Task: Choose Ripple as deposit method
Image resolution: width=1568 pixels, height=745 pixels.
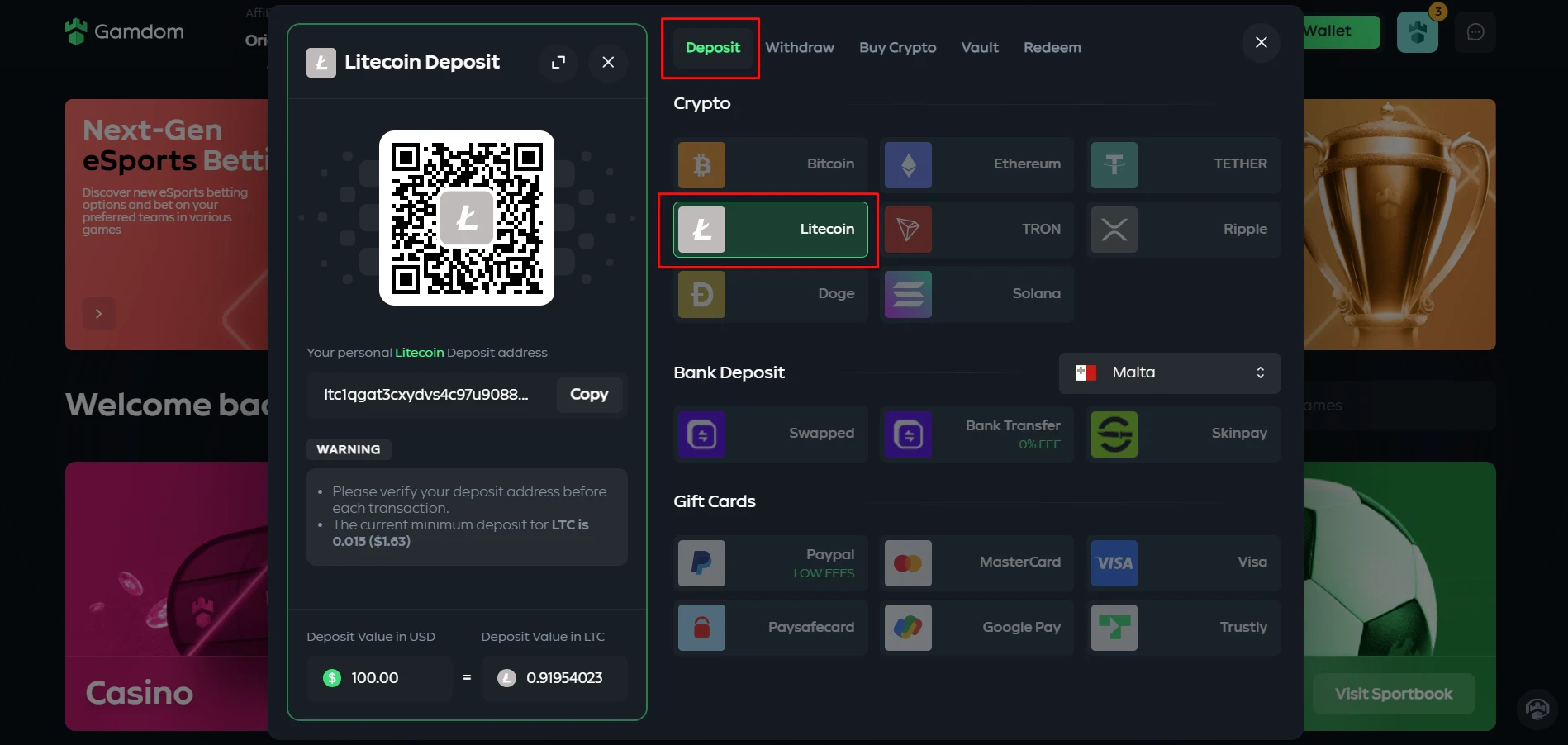Action: tap(1183, 230)
